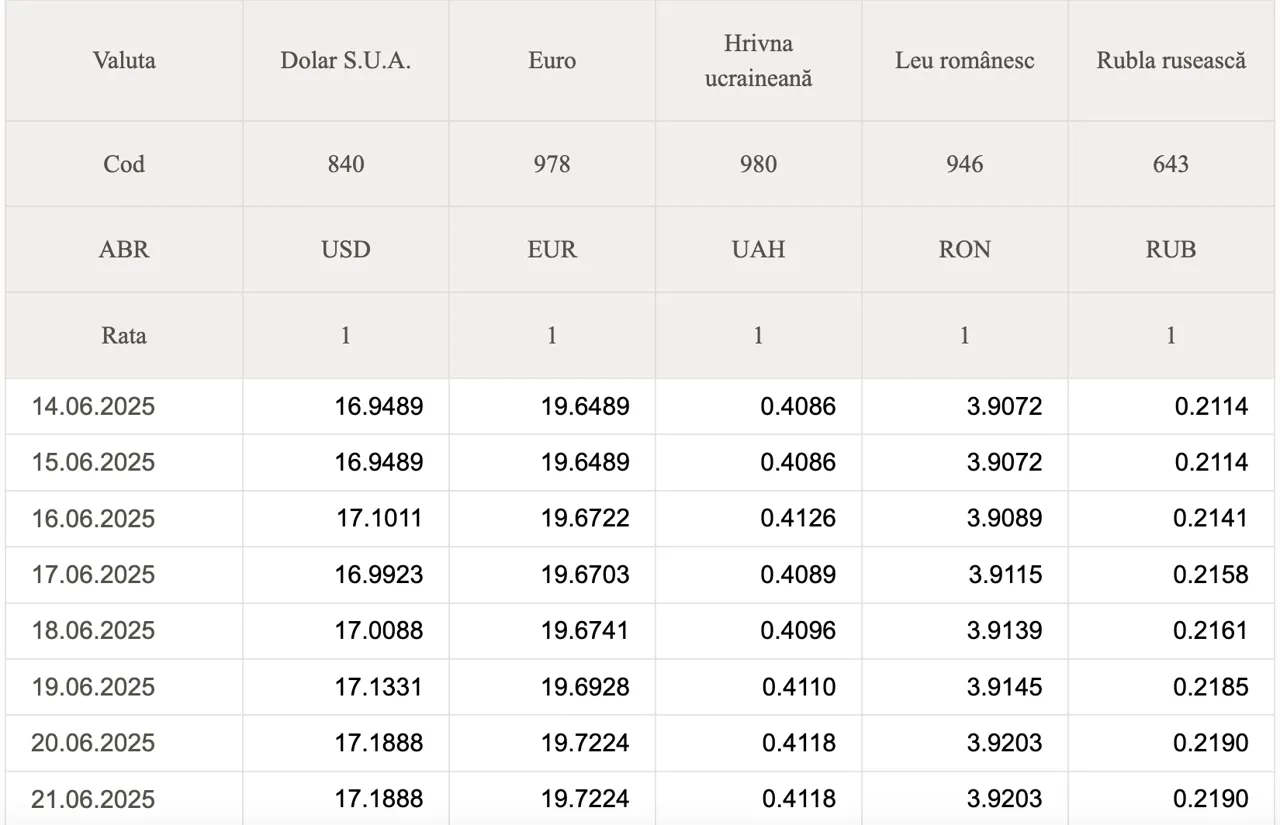Click the USD abbreviation cell

point(346,249)
